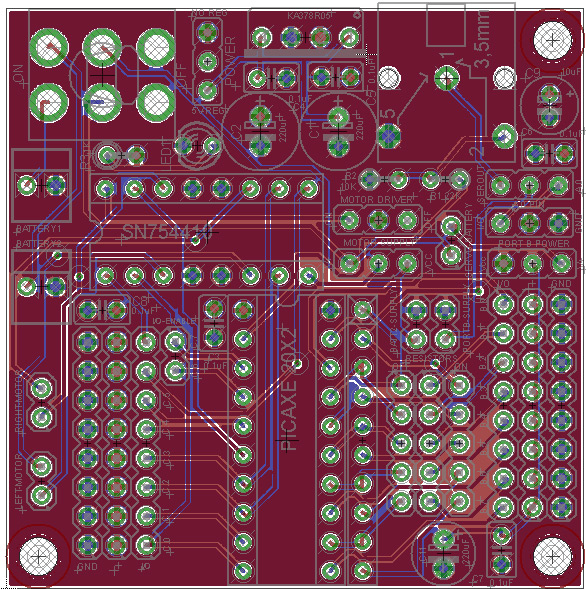The height and width of the screenshot is (589, 586).
Task: Select the mounting hole beside C9 capacitor
Action: [552, 40]
